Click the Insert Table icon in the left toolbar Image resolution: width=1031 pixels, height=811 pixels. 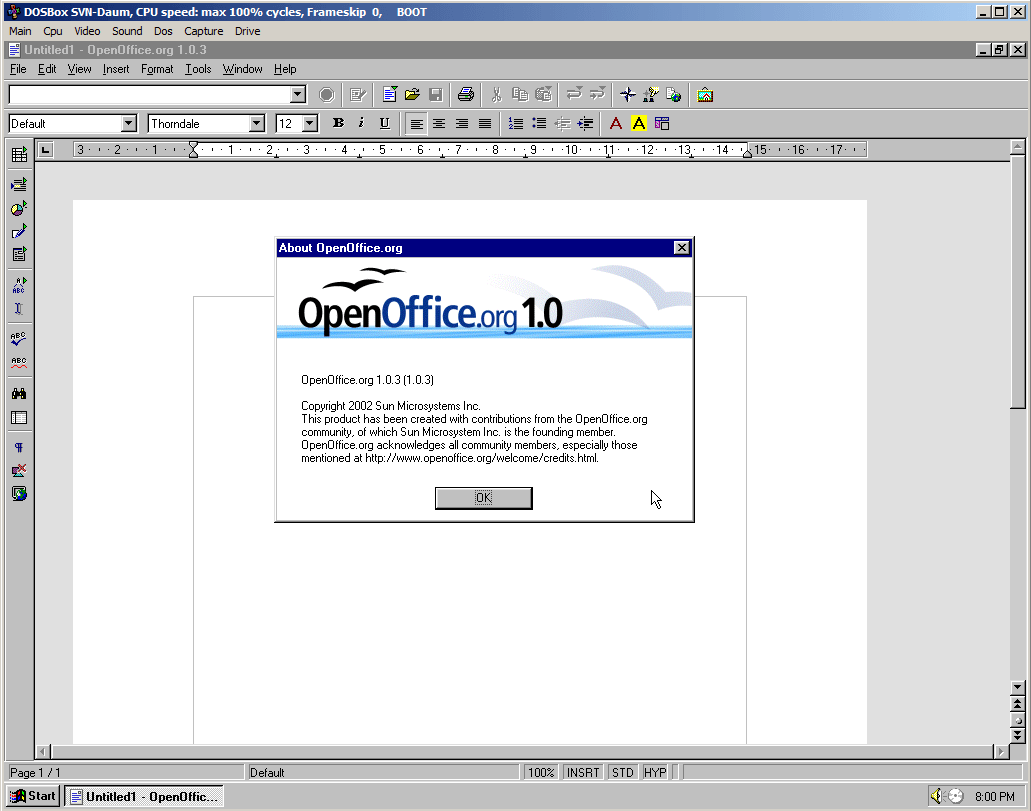pyautogui.click(x=19, y=155)
